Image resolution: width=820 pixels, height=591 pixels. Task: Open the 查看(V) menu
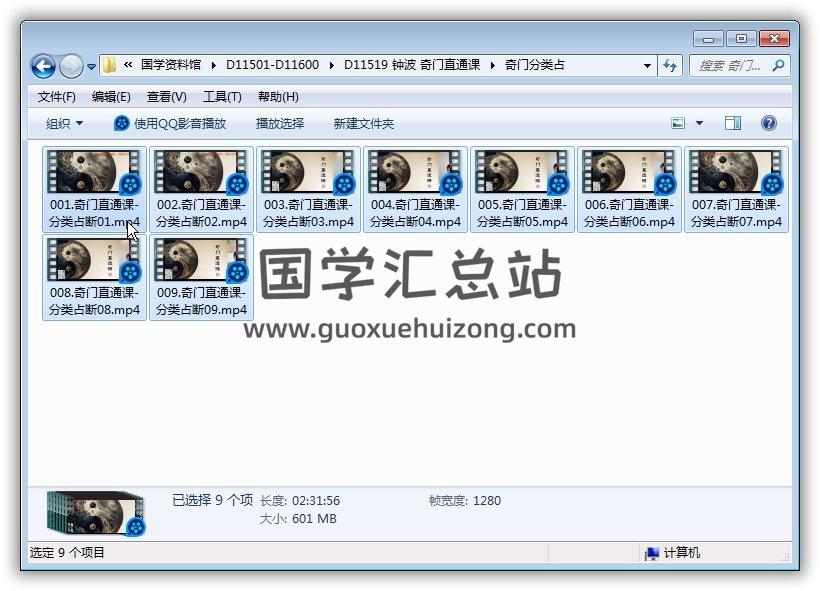[166, 97]
